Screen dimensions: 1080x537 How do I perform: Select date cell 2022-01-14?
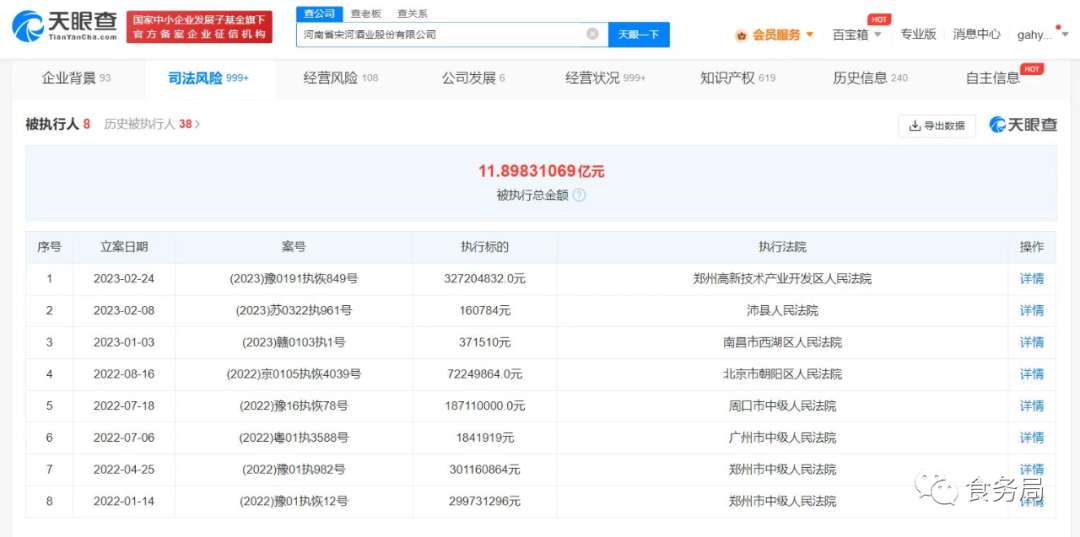(x=124, y=501)
